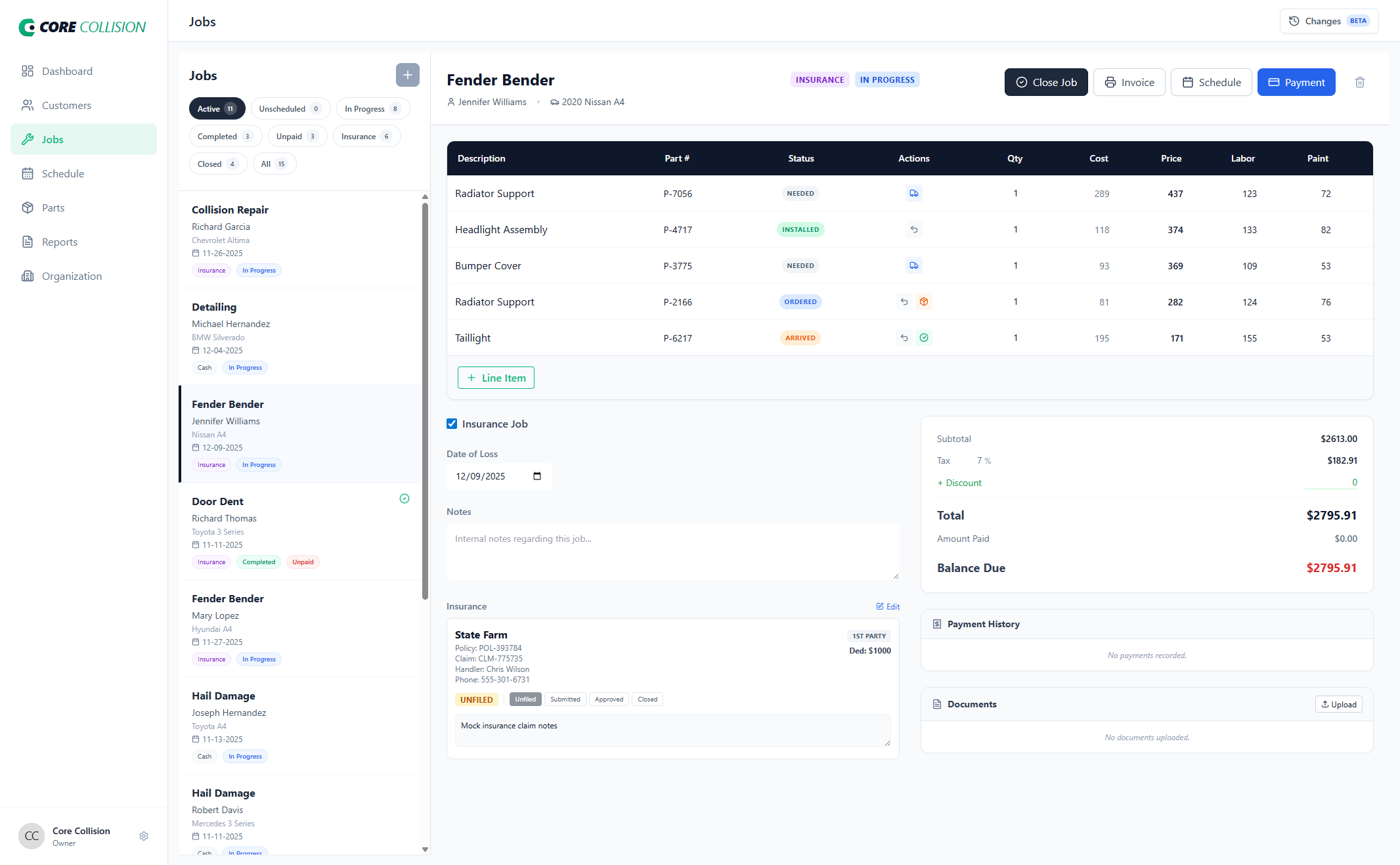Open Reports from the sidebar menu
1400x865 pixels.
pyautogui.click(x=58, y=242)
